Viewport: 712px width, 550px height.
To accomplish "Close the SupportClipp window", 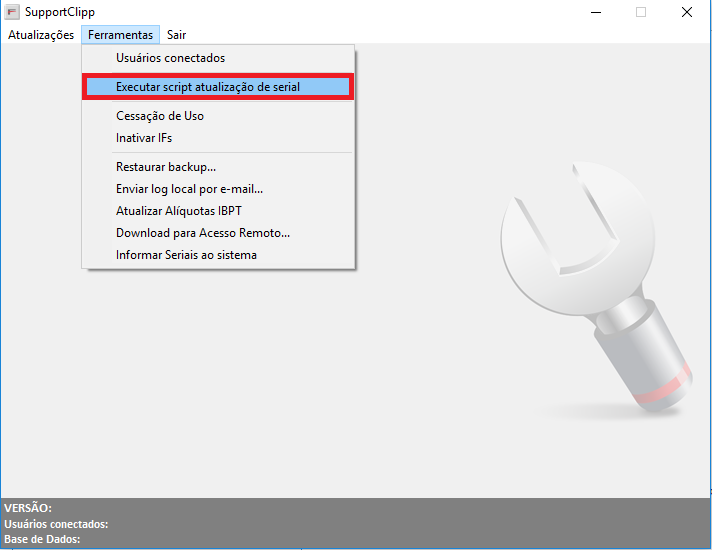I will pos(687,13).
